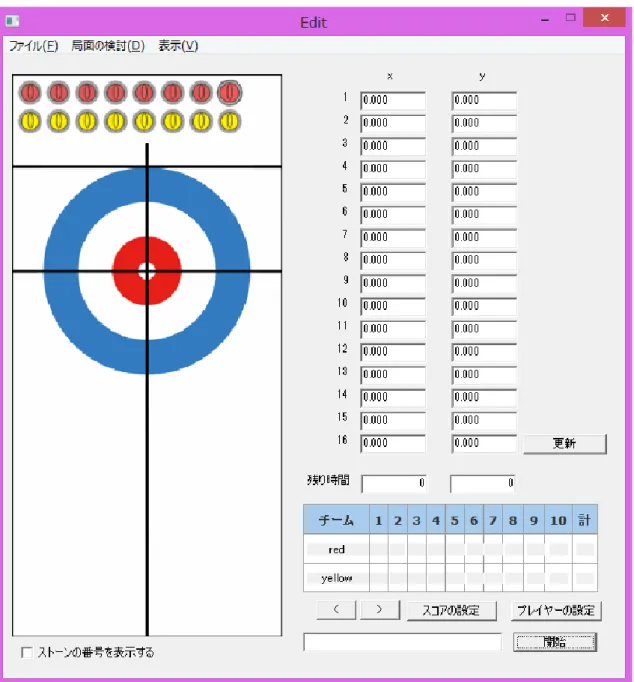The width and height of the screenshot is (634, 682).
Task: Click the y field for stone 13
Action: pyautogui.click(x=484, y=374)
